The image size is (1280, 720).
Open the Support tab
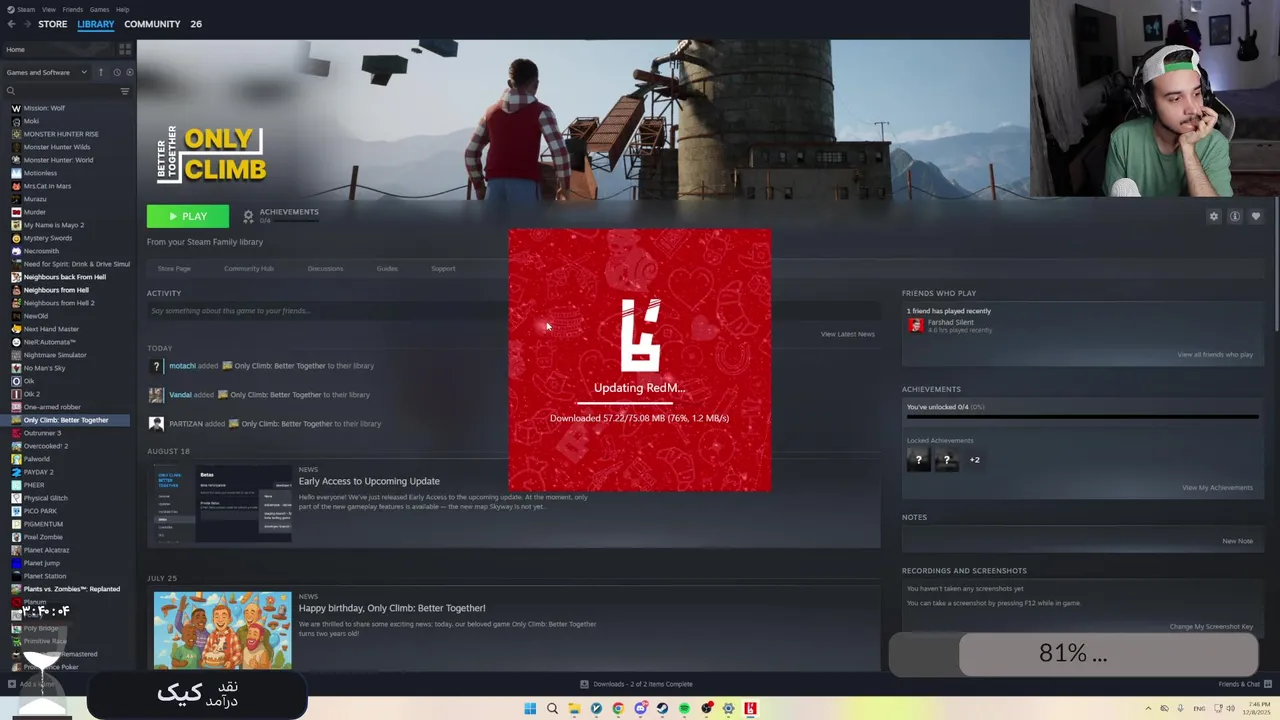tap(443, 268)
